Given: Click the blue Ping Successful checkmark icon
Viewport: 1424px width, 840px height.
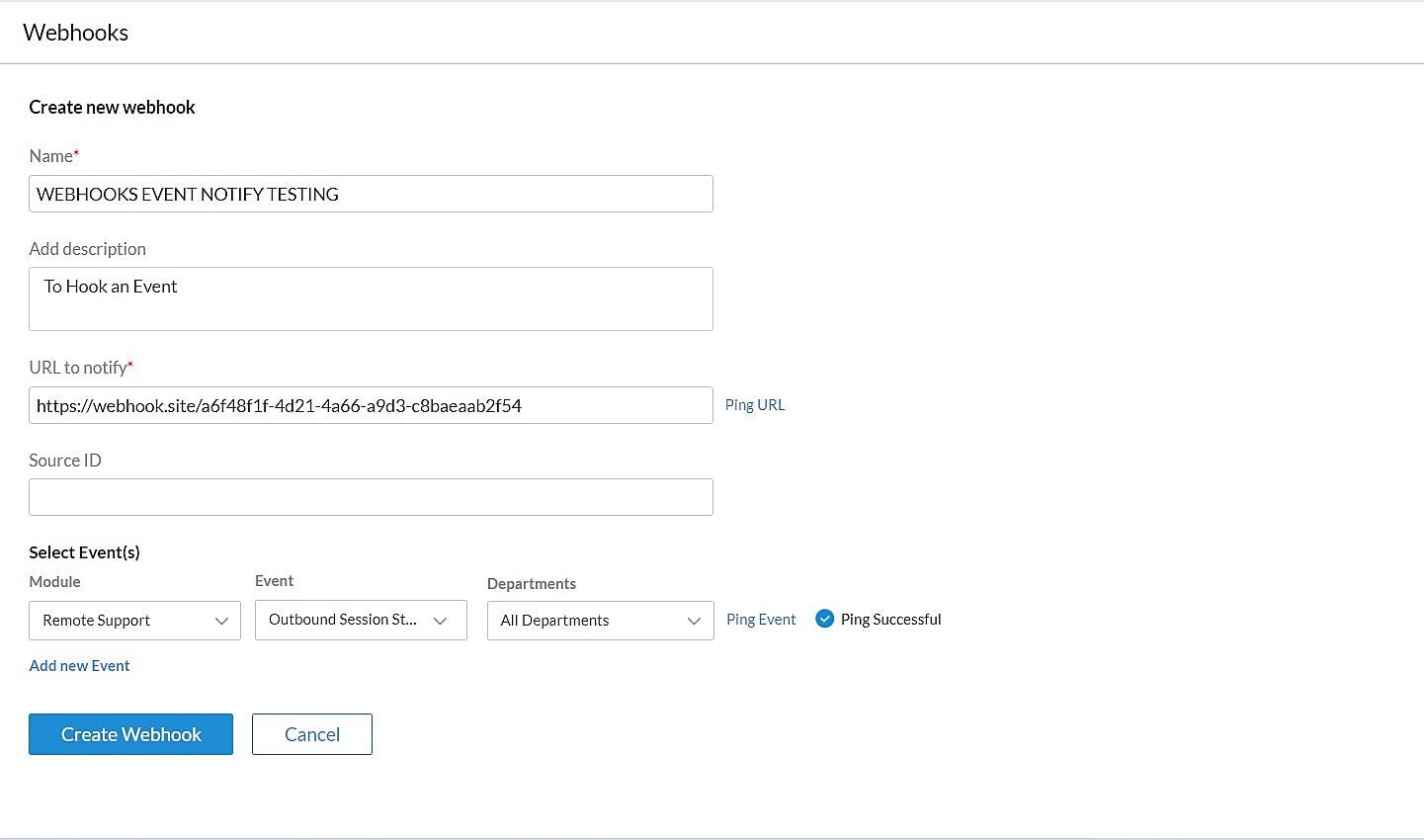Looking at the screenshot, I should click(x=824, y=619).
